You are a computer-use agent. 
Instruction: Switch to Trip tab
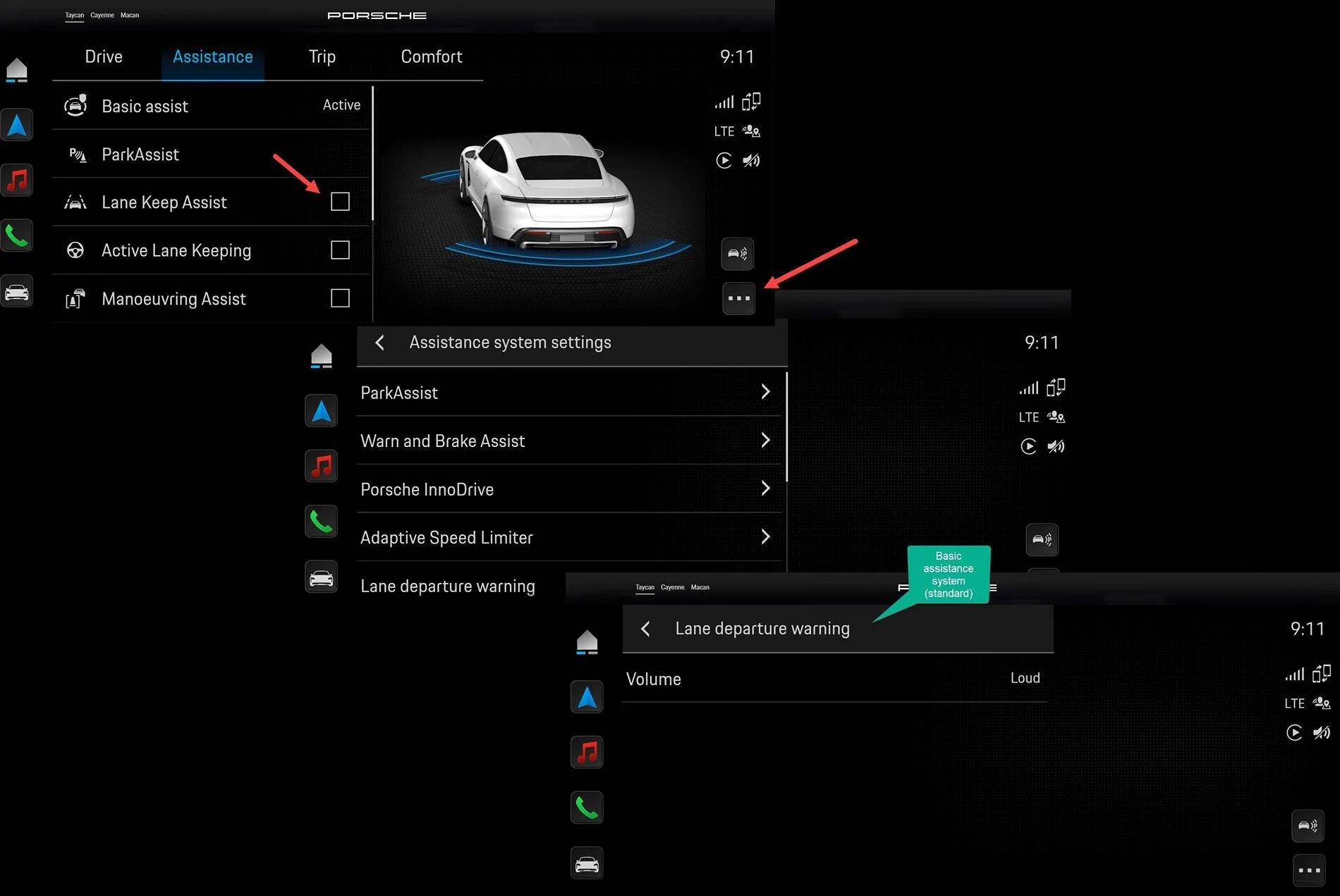[x=322, y=56]
